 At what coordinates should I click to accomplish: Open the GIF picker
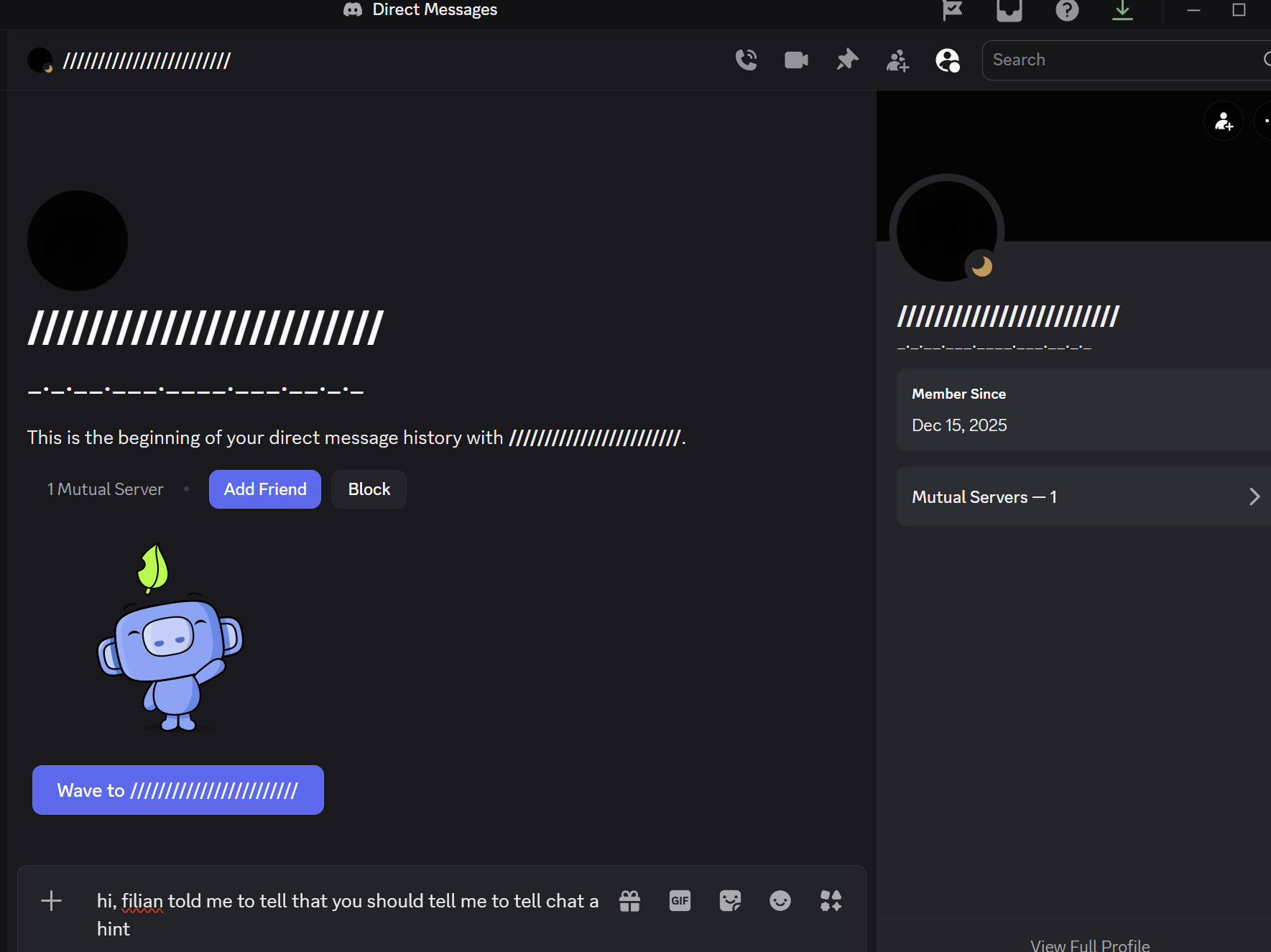(x=680, y=900)
